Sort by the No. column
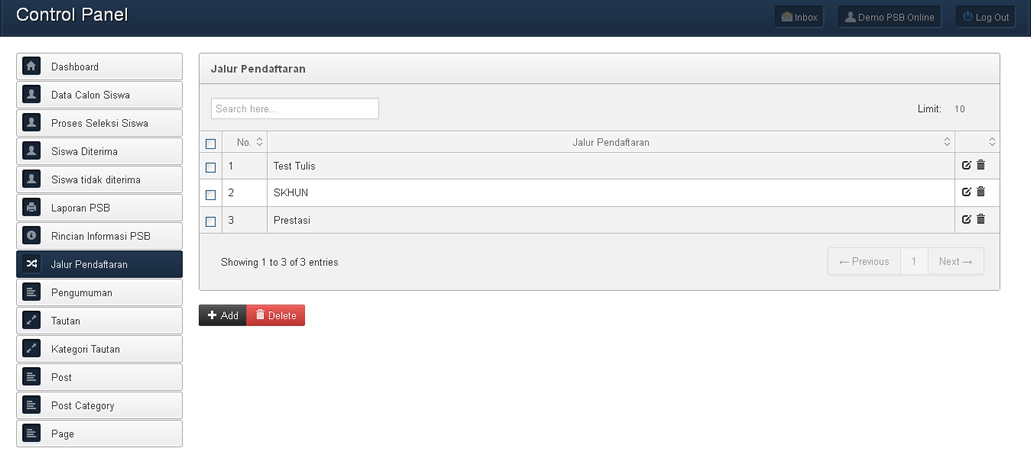The width and height of the screenshot is (1031, 452). tap(245, 142)
